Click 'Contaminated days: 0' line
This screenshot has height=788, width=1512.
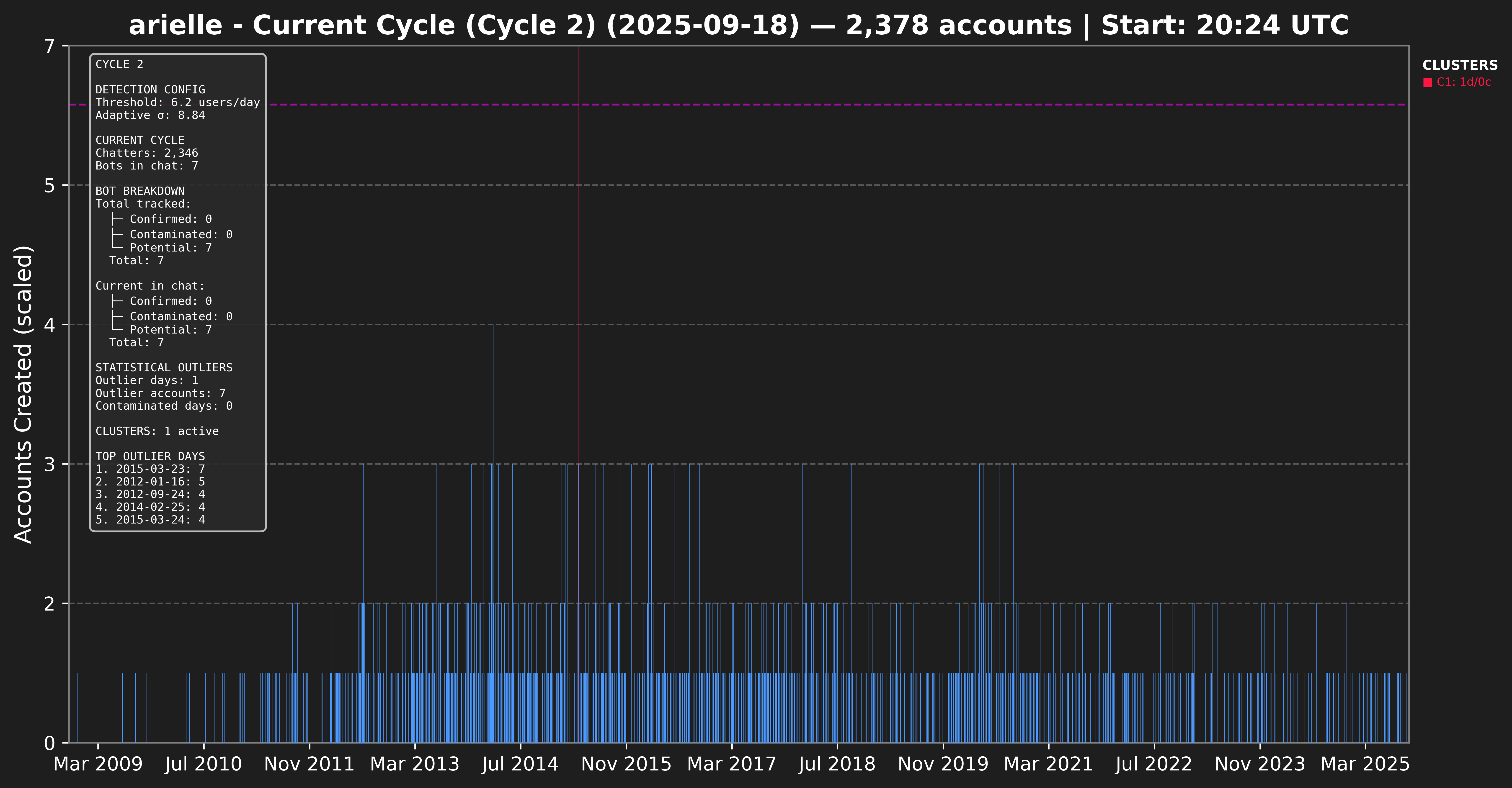pos(164,406)
